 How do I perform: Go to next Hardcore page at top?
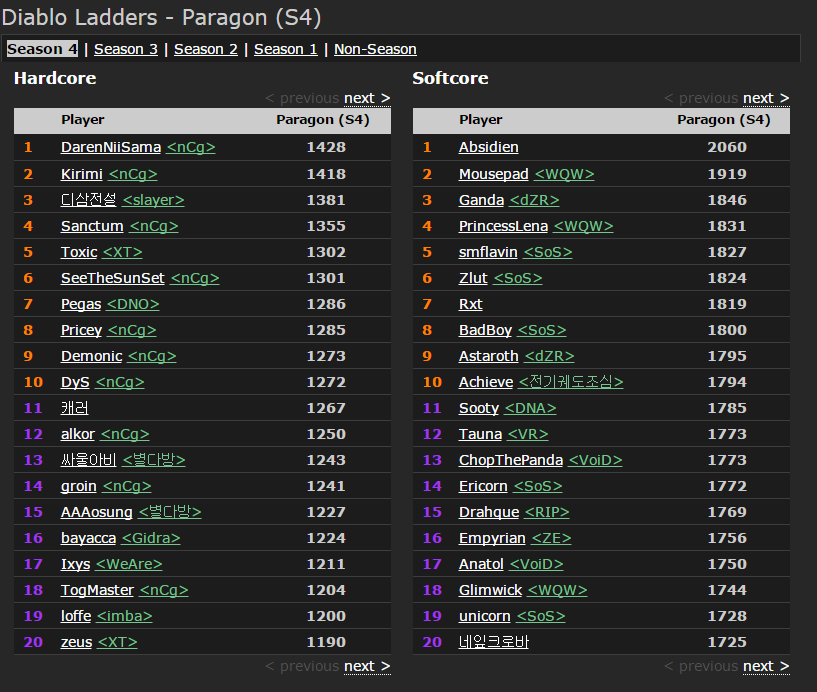pyautogui.click(x=367, y=98)
